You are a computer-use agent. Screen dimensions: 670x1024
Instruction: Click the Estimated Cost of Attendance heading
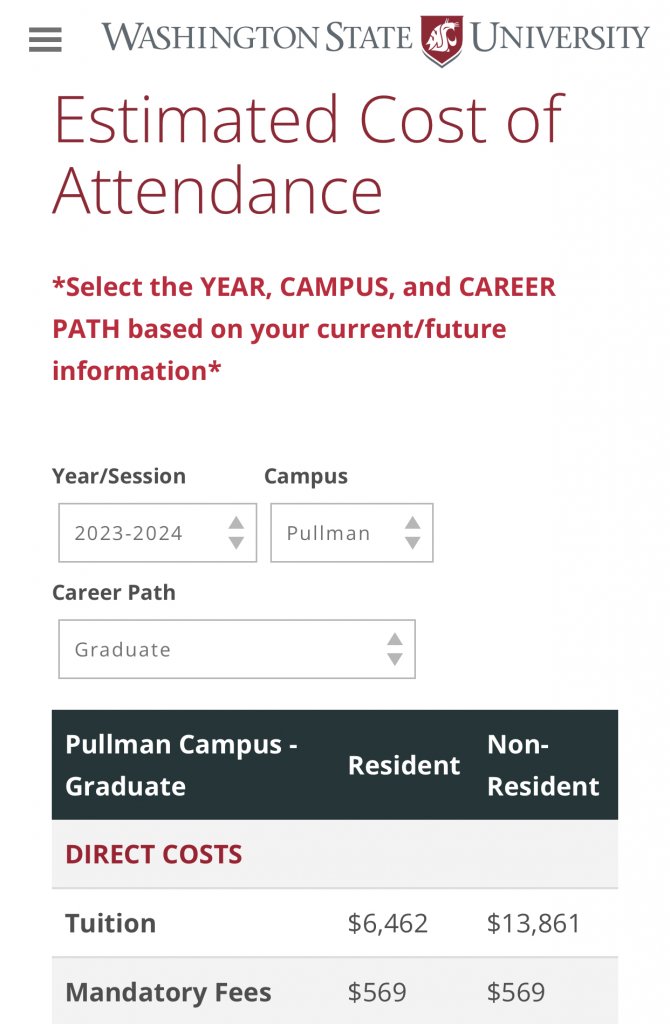pos(308,155)
